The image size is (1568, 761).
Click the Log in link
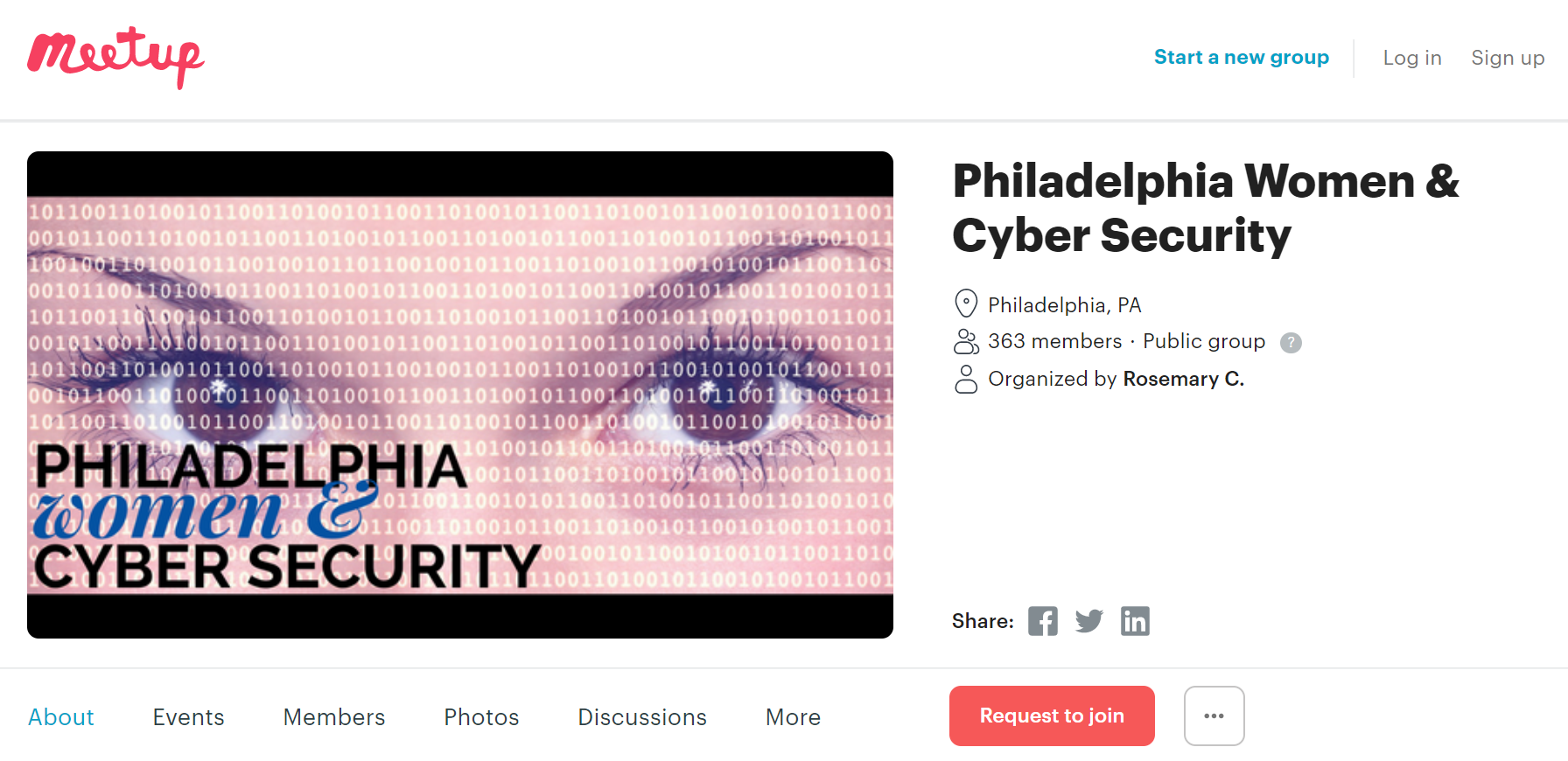(x=1411, y=58)
